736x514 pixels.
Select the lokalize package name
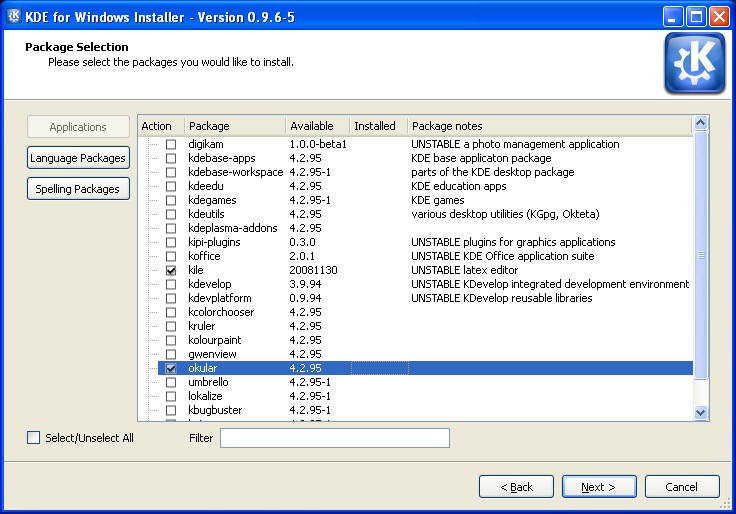[x=205, y=396]
